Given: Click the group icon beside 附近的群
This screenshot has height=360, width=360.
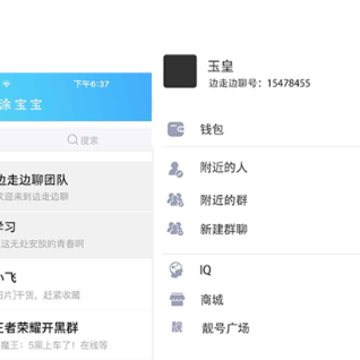Looking at the screenshot, I should [175, 200].
